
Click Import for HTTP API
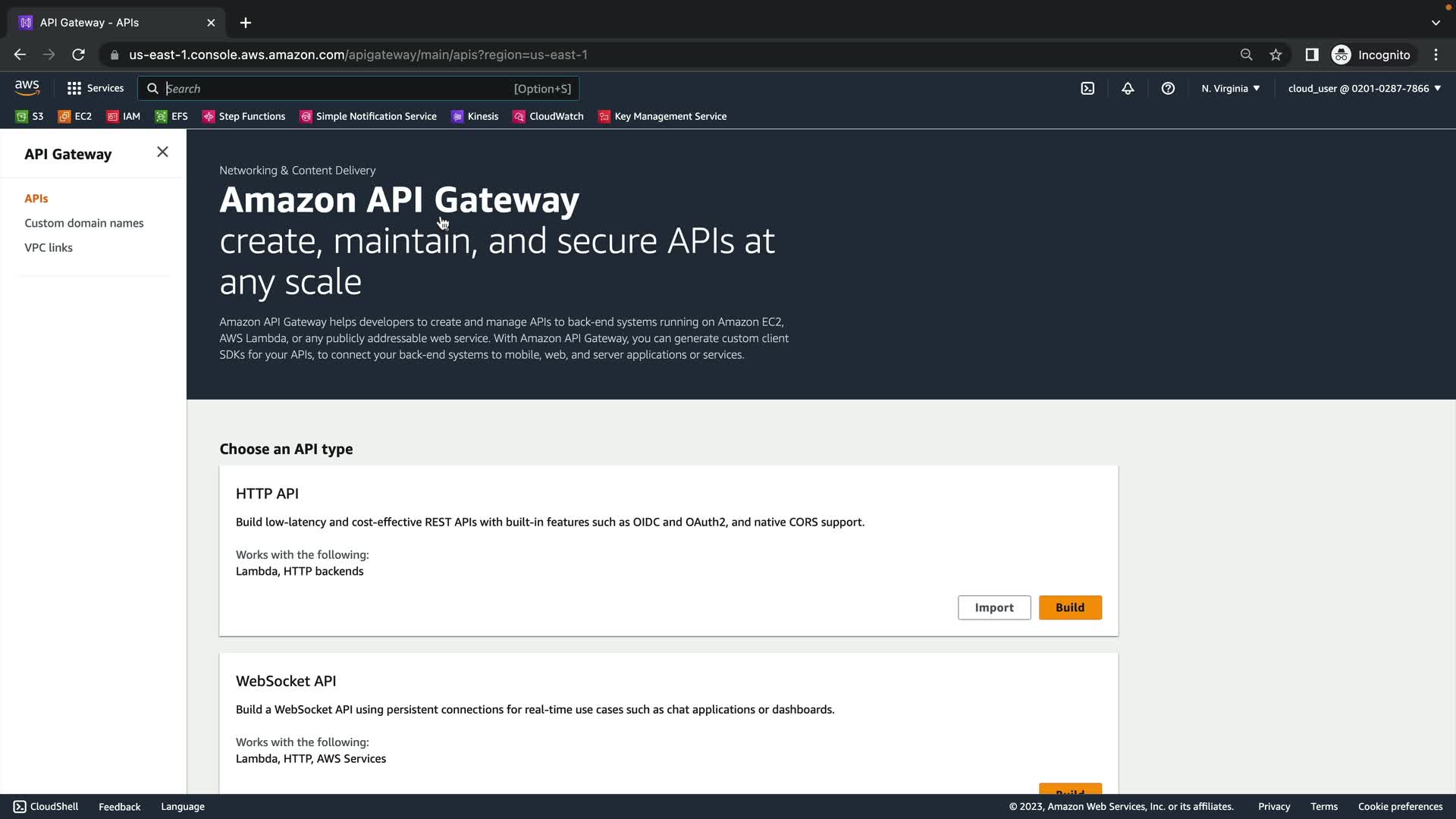[x=993, y=607]
